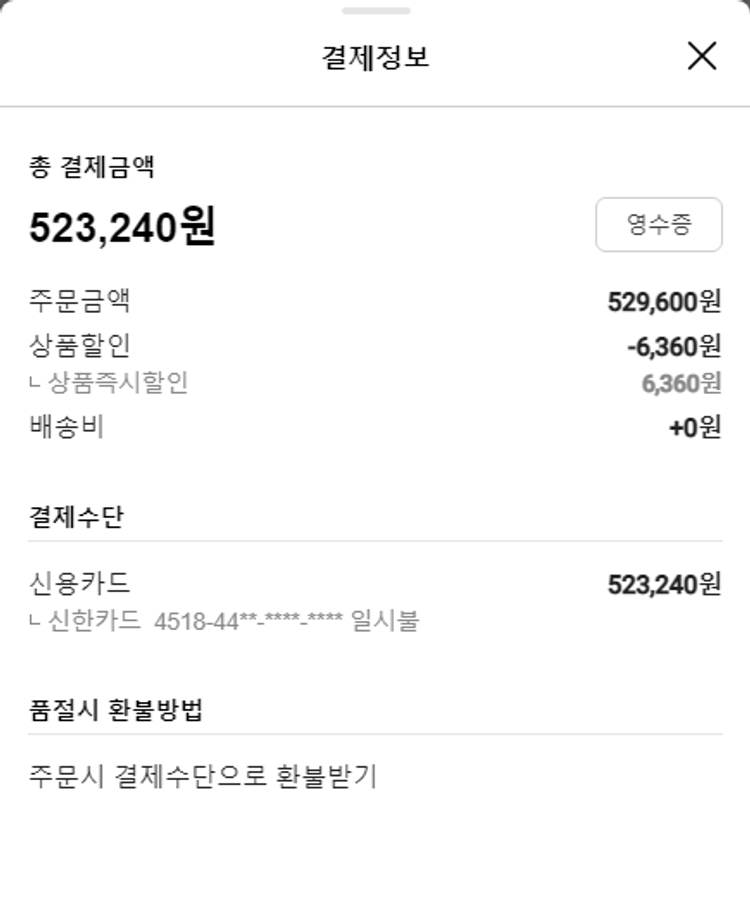This screenshot has height=897, width=750.
Task: Select the -6,360원 discount value
Action: pyautogui.click(x=673, y=346)
